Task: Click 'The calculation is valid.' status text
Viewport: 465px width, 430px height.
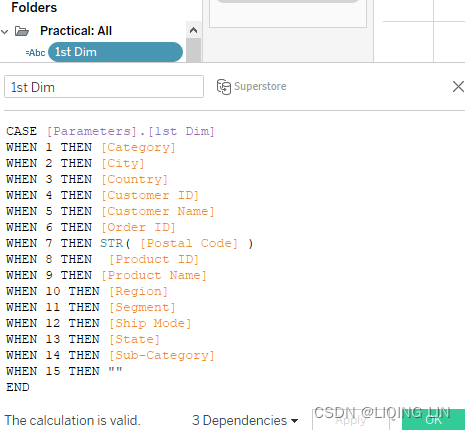Action: [x=72, y=421]
